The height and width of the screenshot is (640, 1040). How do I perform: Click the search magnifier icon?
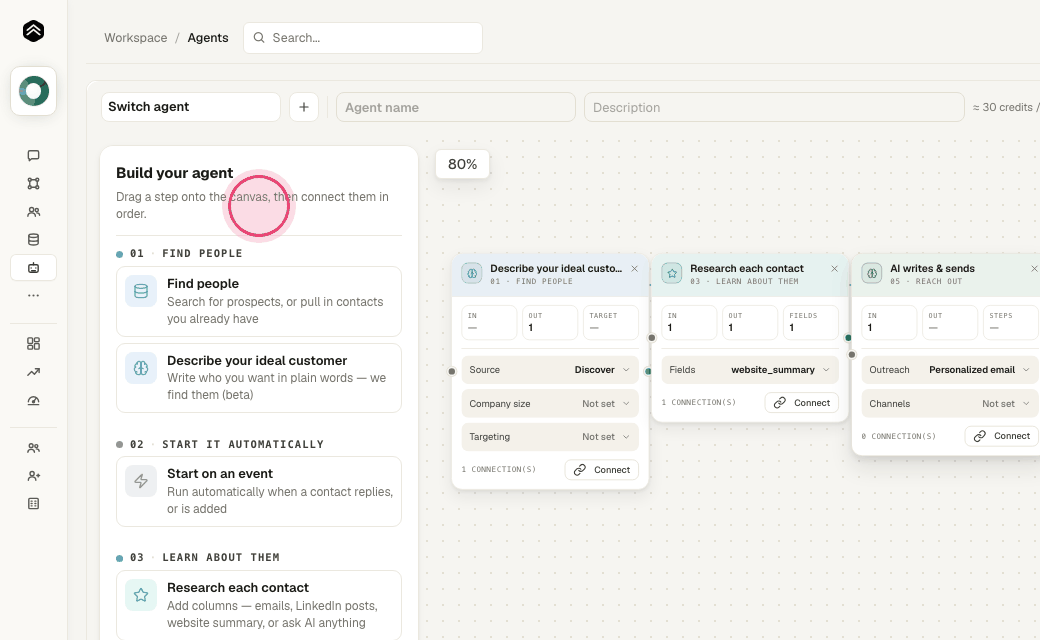[x=259, y=38]
